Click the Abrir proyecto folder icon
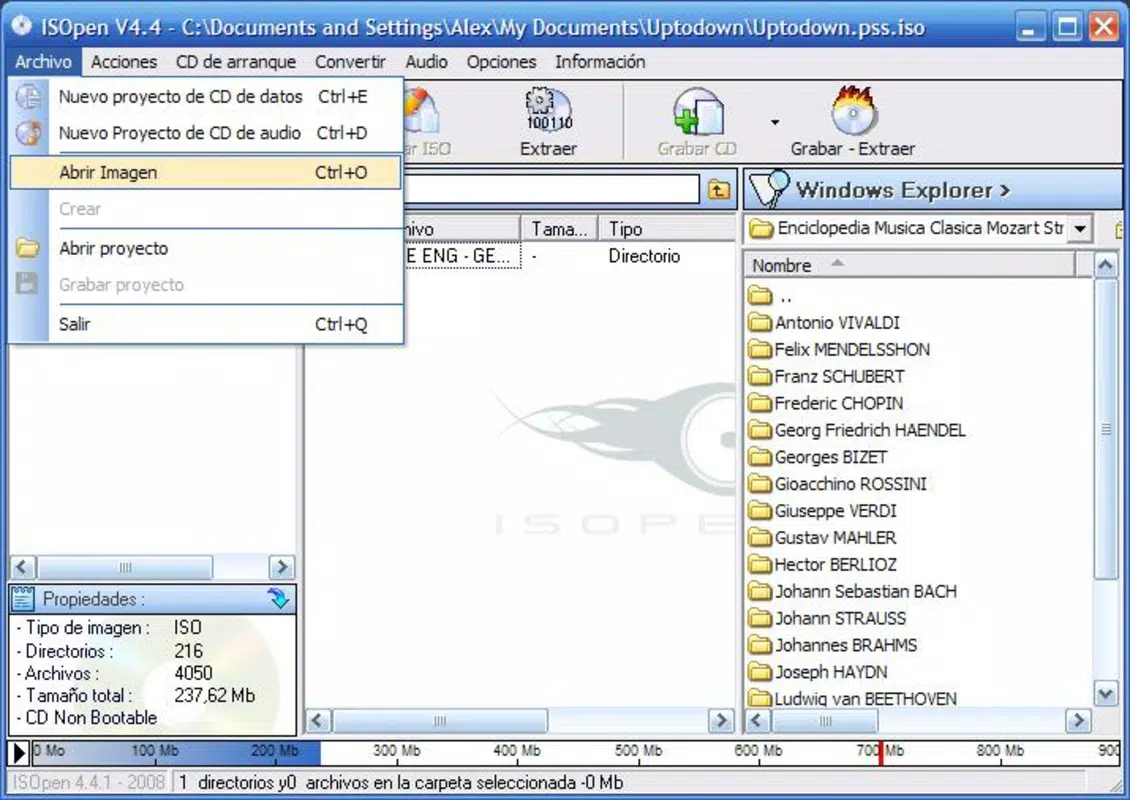Screen dimensions: 1130x800 click(27, 249)
